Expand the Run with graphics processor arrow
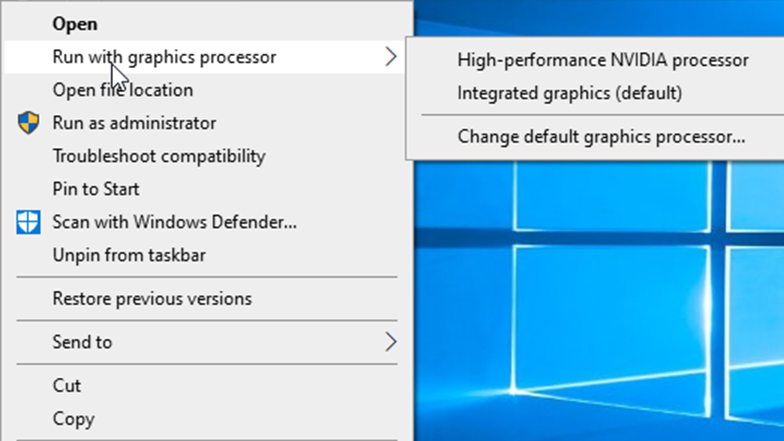784x441 pixels. 390,57
